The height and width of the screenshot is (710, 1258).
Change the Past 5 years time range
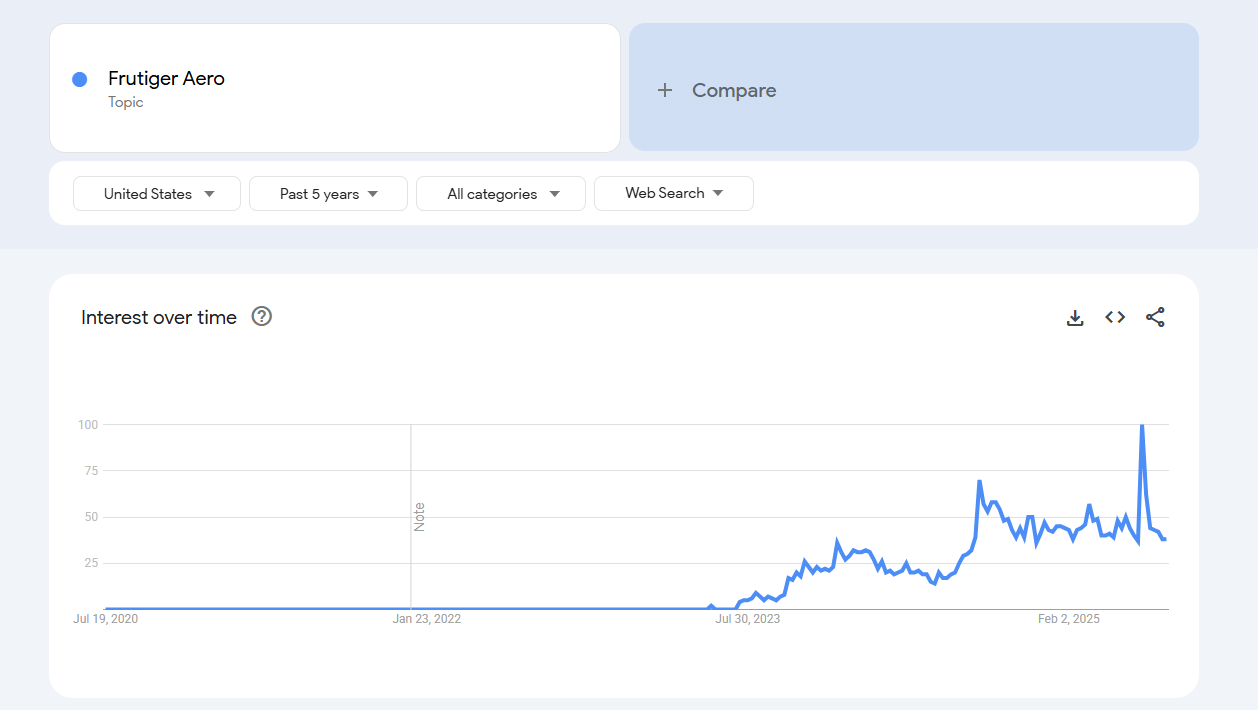pos(328,194)
